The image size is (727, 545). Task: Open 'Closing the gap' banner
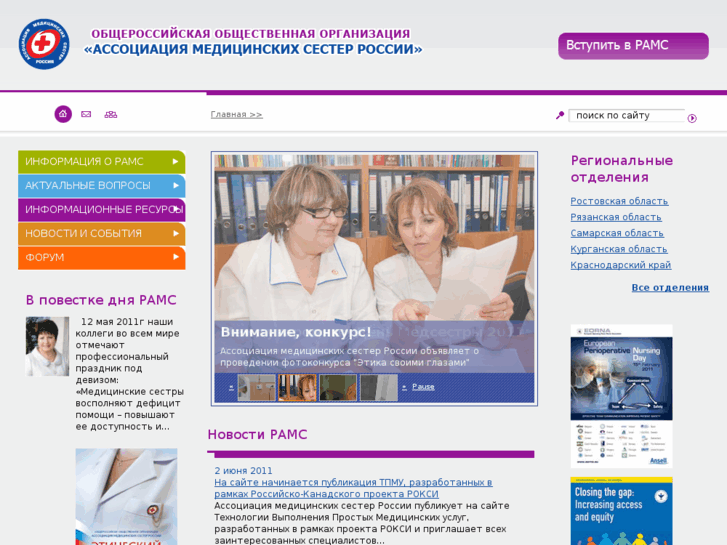621,511
